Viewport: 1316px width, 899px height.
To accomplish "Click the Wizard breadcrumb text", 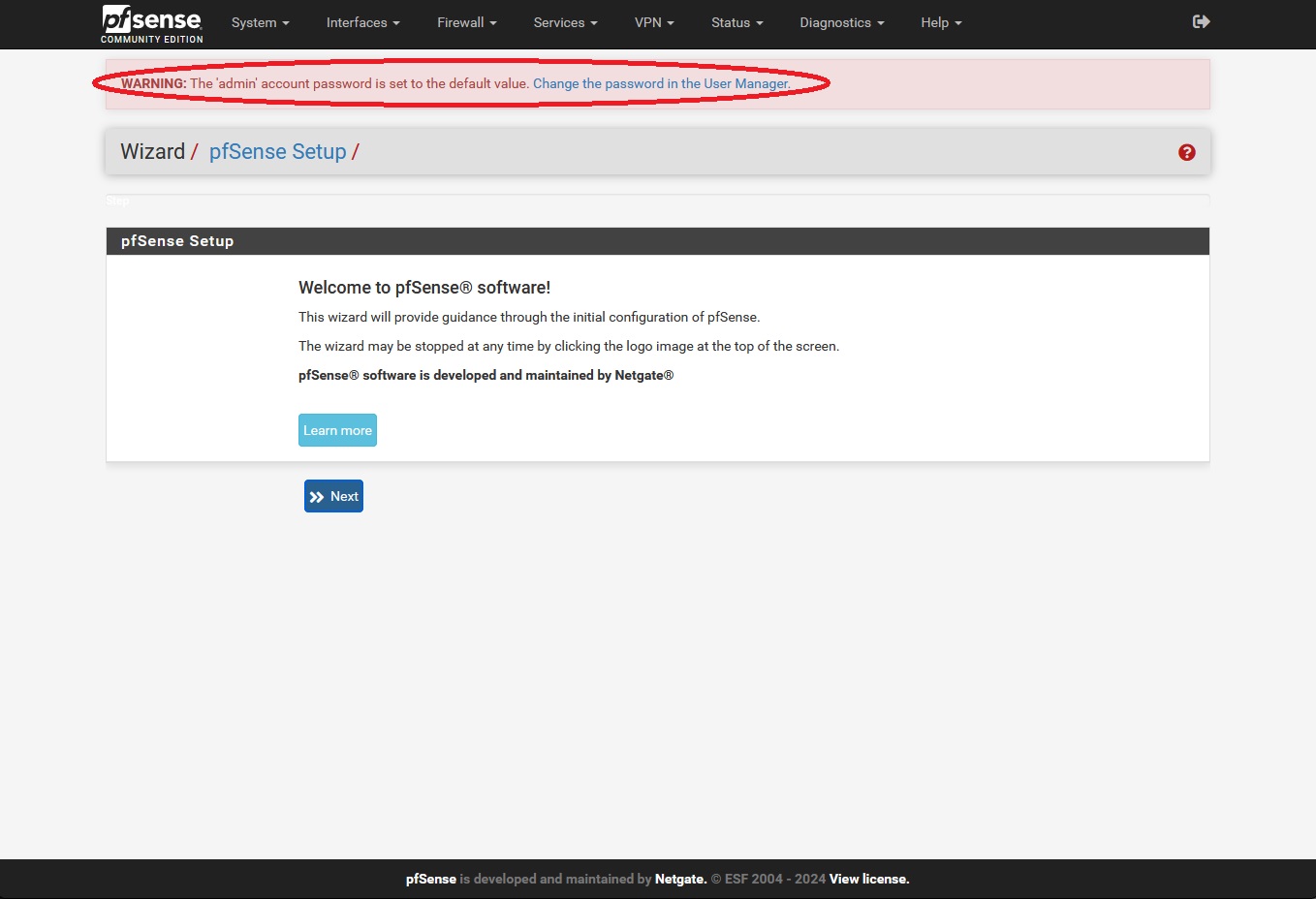I will point(152,152).
